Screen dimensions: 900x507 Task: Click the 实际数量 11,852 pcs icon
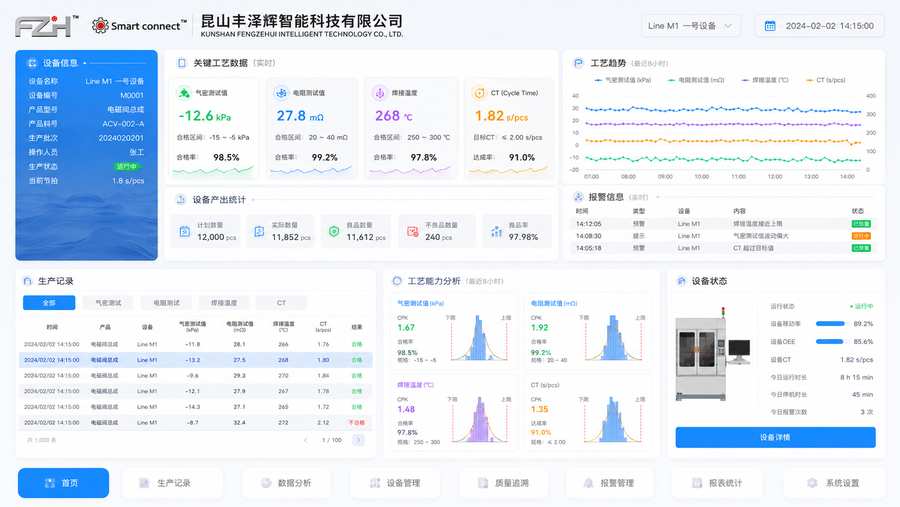coord(259,231)
